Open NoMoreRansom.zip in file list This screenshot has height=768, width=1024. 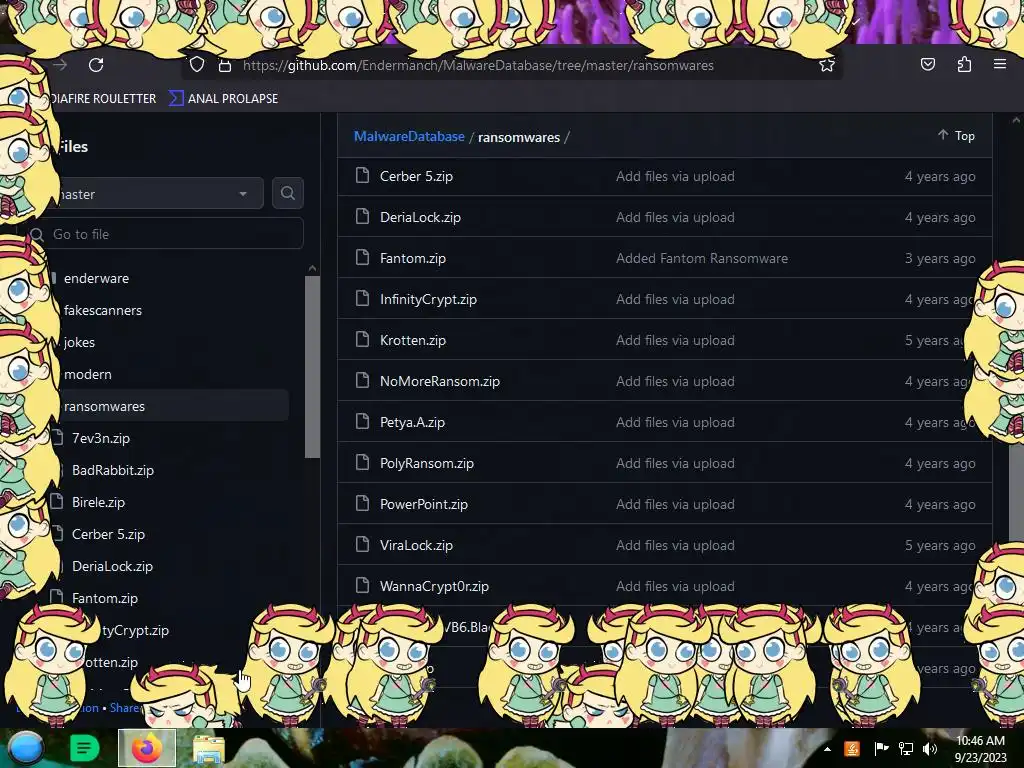(440, 381)
